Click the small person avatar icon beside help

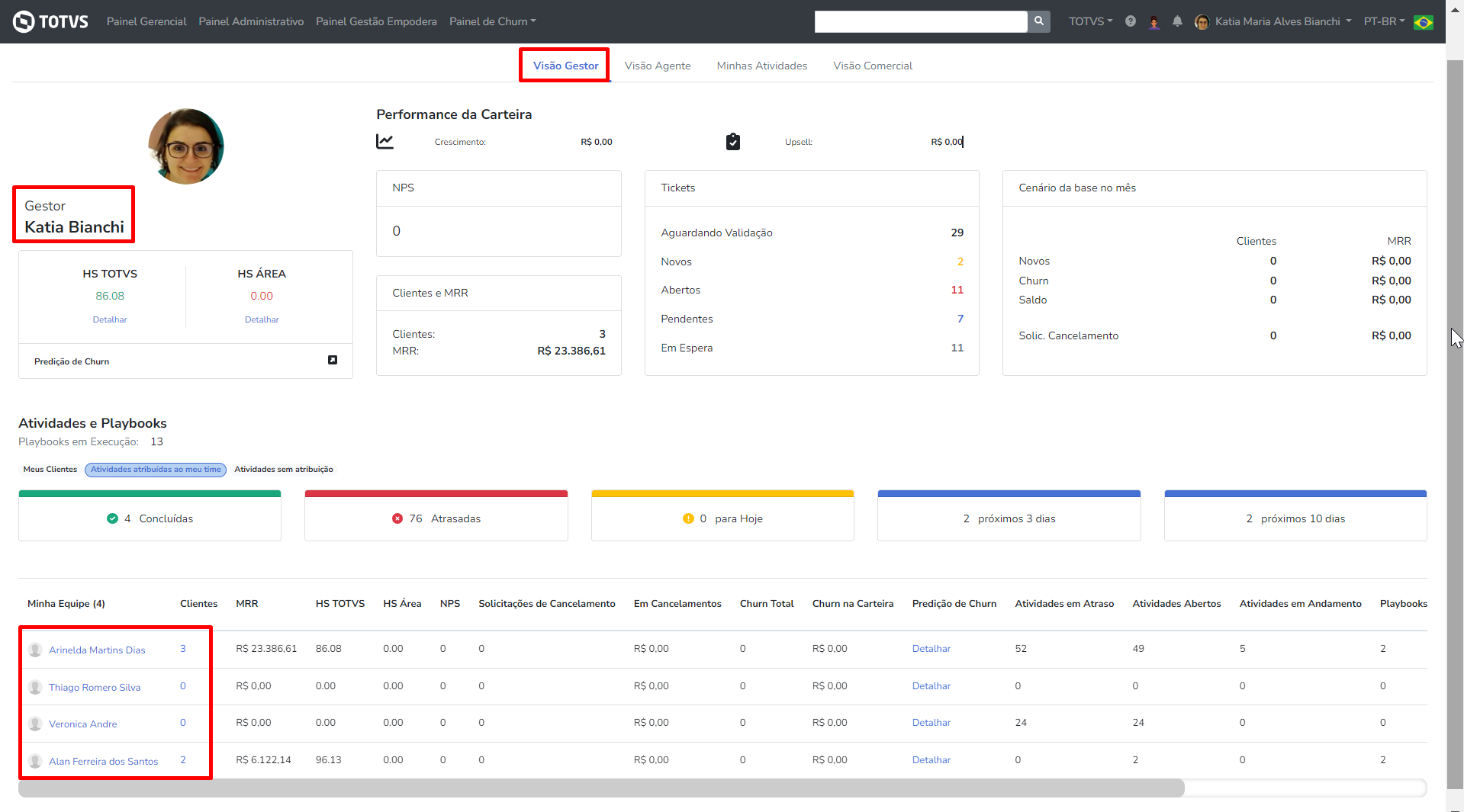[x=1154, y=22]
